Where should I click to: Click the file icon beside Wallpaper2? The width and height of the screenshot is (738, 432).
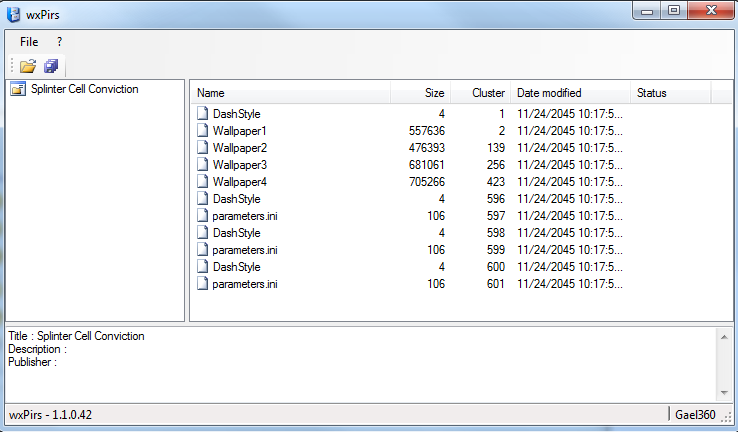pos(202,147)
